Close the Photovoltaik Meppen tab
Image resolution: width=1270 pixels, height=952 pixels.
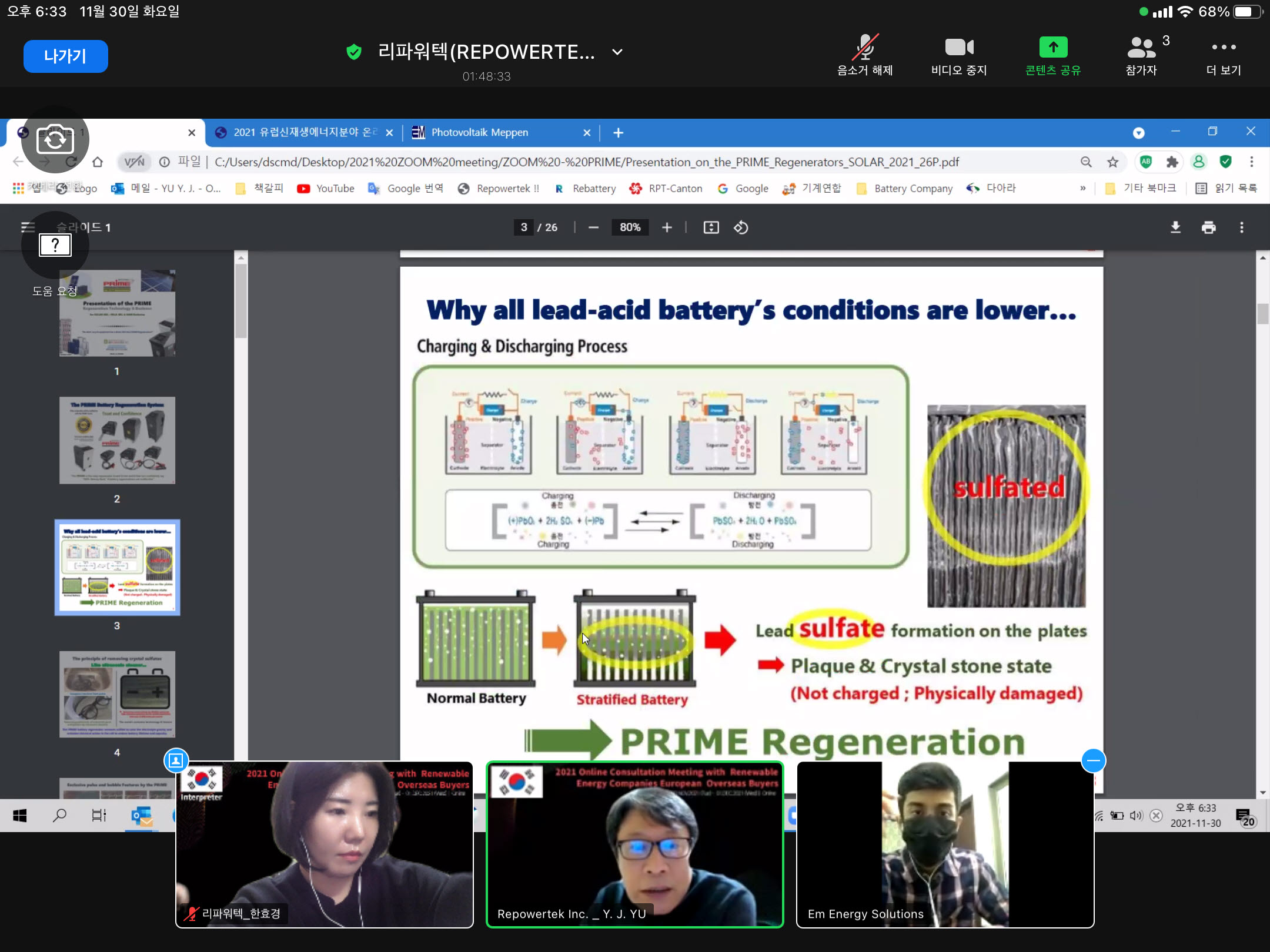click(x=587, y=133)
